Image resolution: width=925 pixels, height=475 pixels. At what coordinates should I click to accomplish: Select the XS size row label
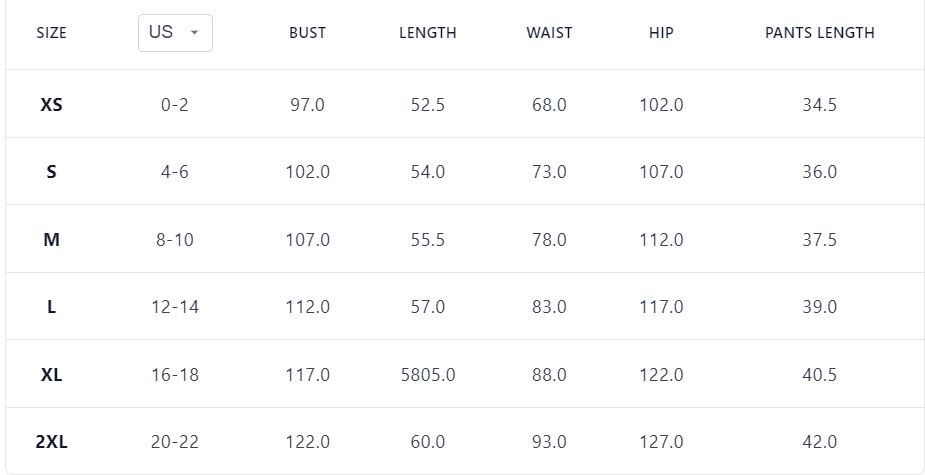[x=51, y=104]
